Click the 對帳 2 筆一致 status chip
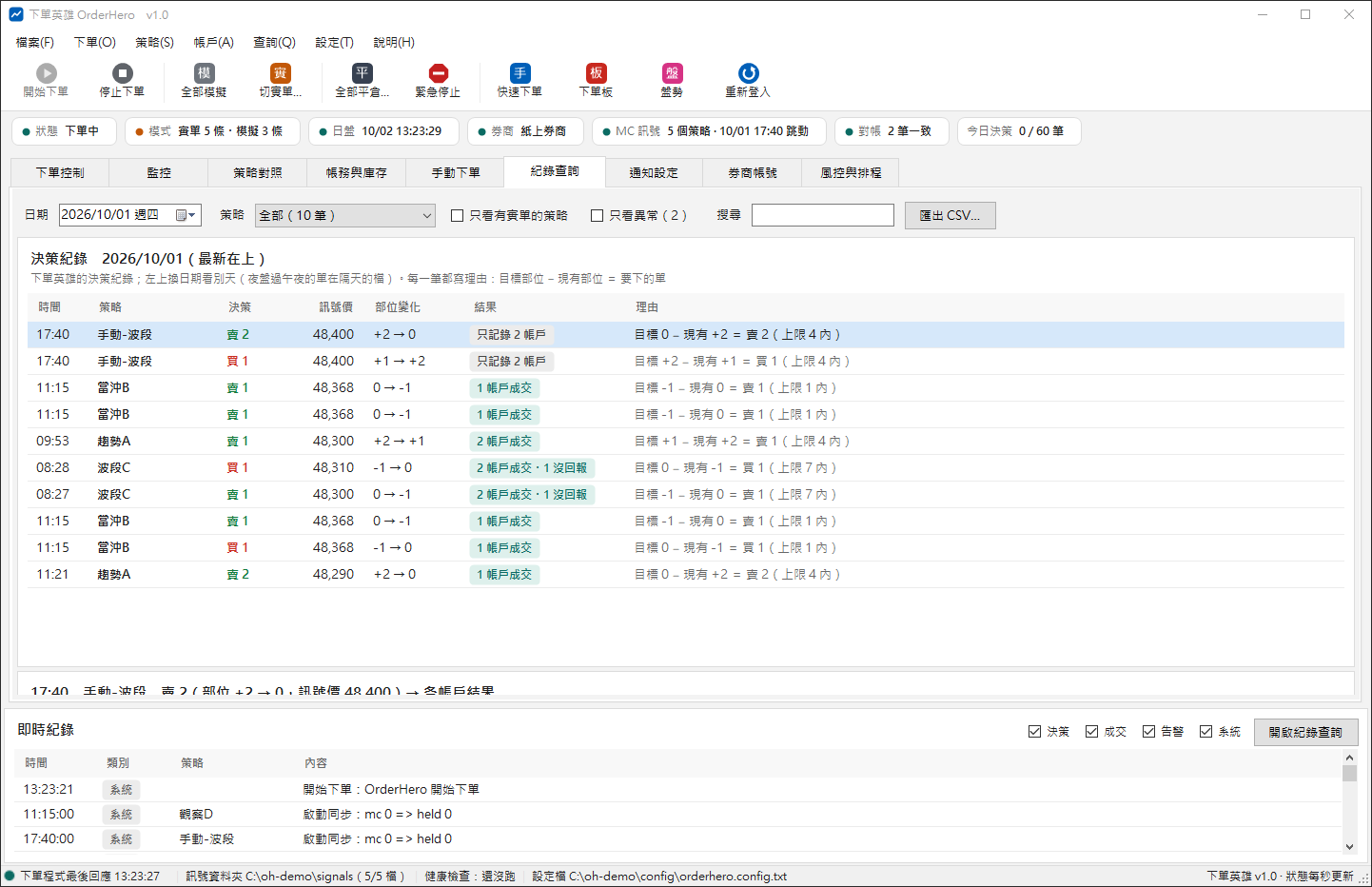Image resolution: width=1372 pixels, height=887 pixels. 891,131
